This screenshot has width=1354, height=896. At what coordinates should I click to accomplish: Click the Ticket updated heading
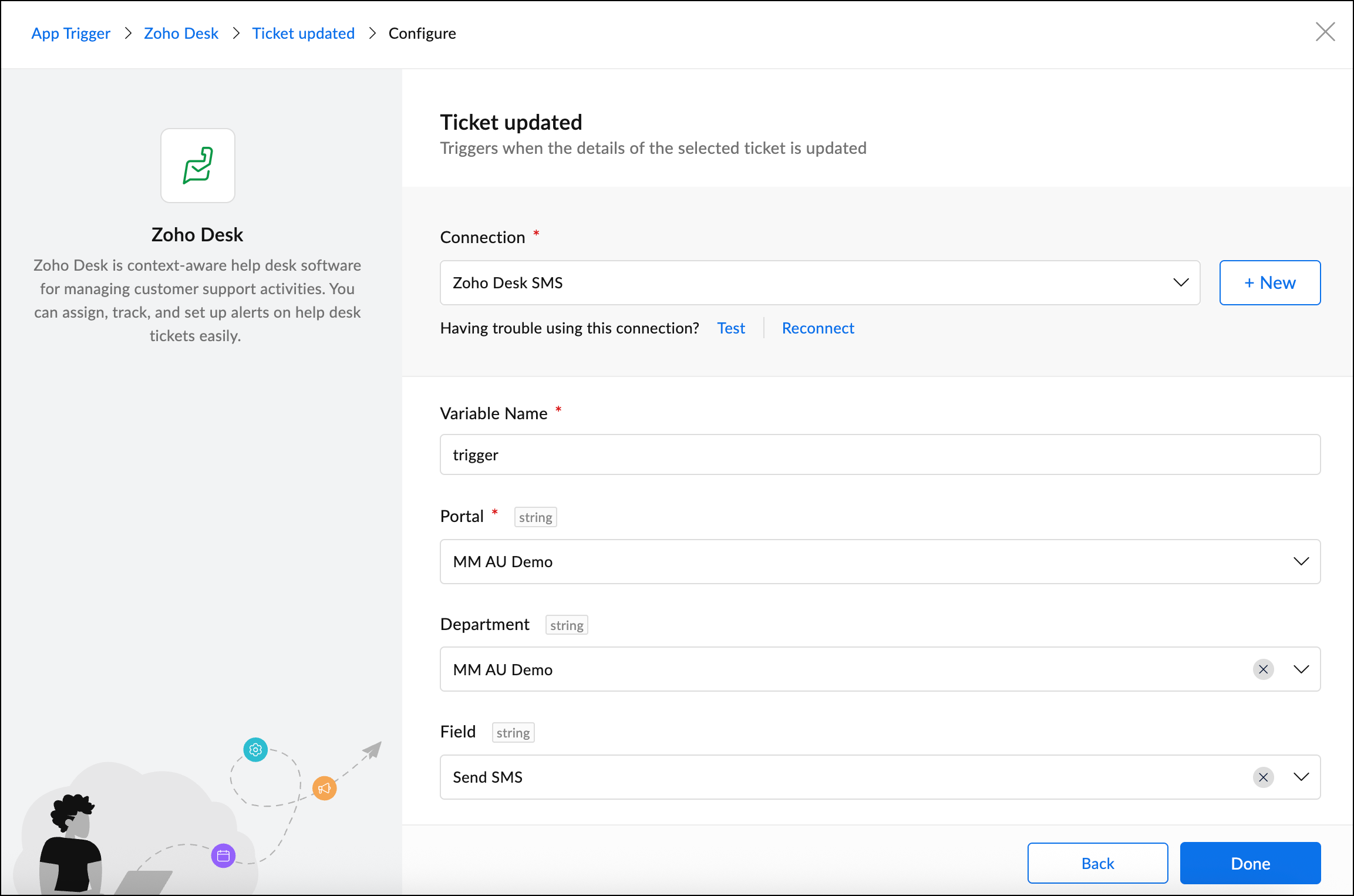coord(511,122)
